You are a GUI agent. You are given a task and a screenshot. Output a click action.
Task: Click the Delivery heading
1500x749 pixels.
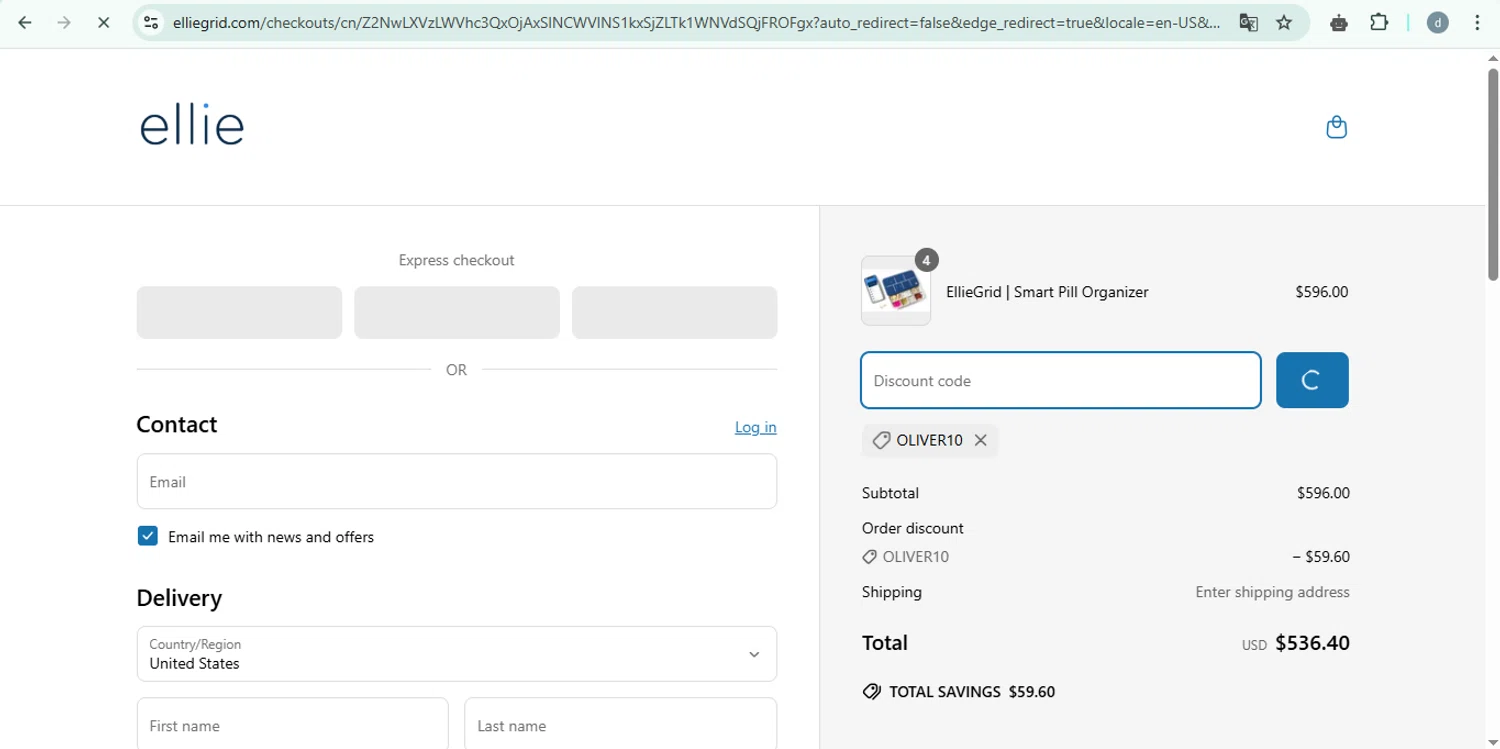pyautogui.click(x=179, y=598)
